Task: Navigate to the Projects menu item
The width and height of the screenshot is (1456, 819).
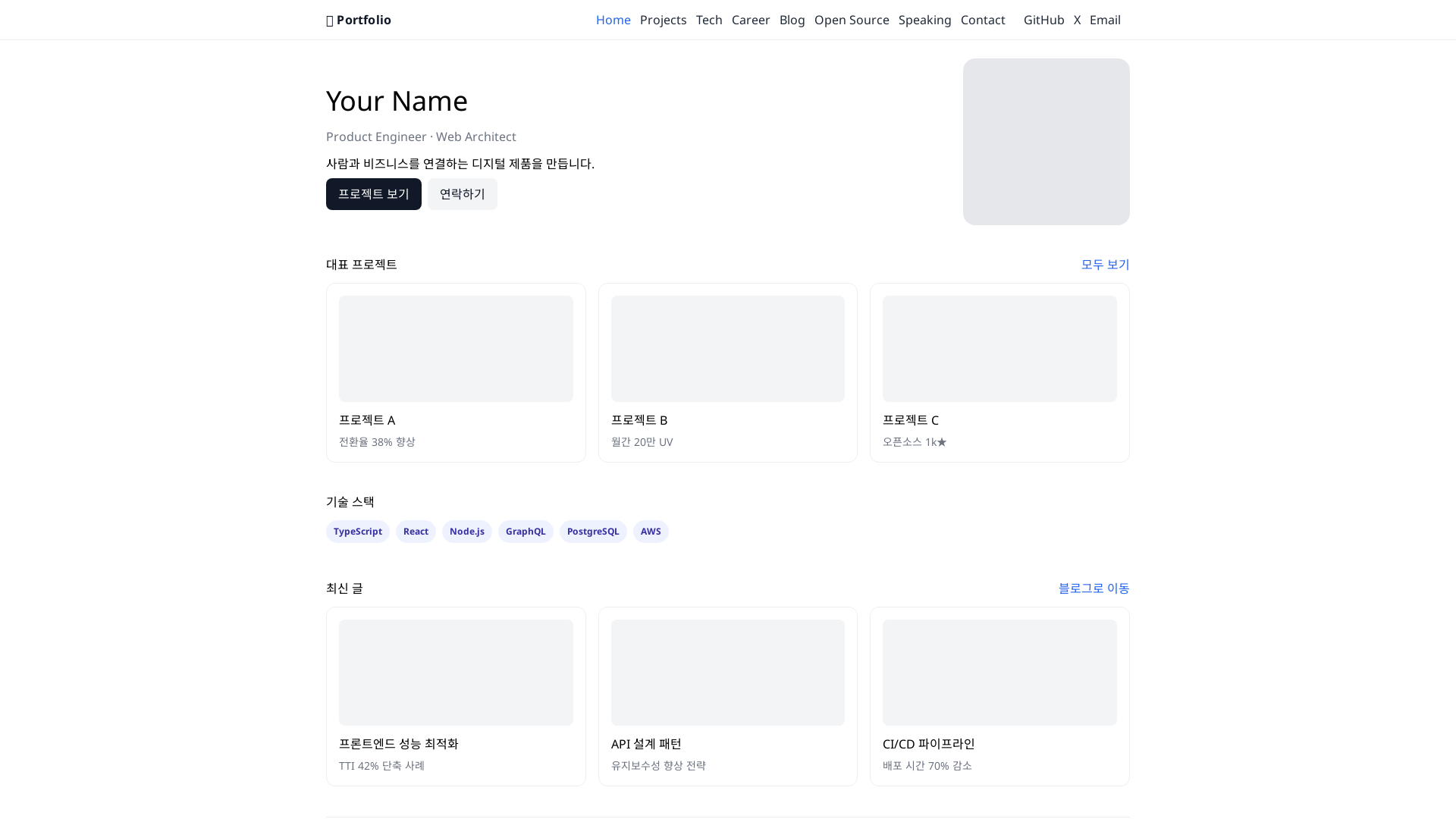Action: (663, 20)
